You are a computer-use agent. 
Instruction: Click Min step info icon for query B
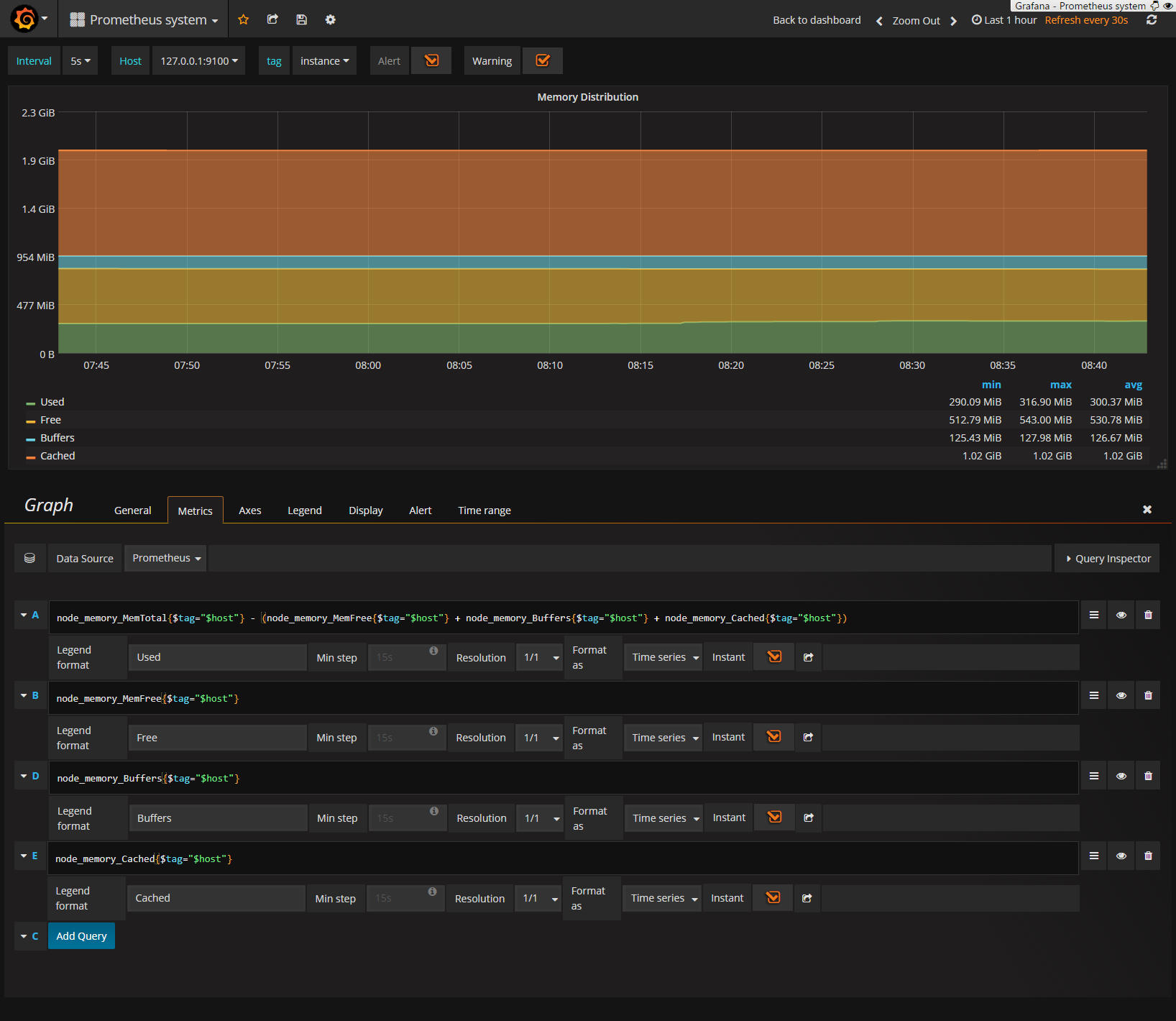pos(433,731)
